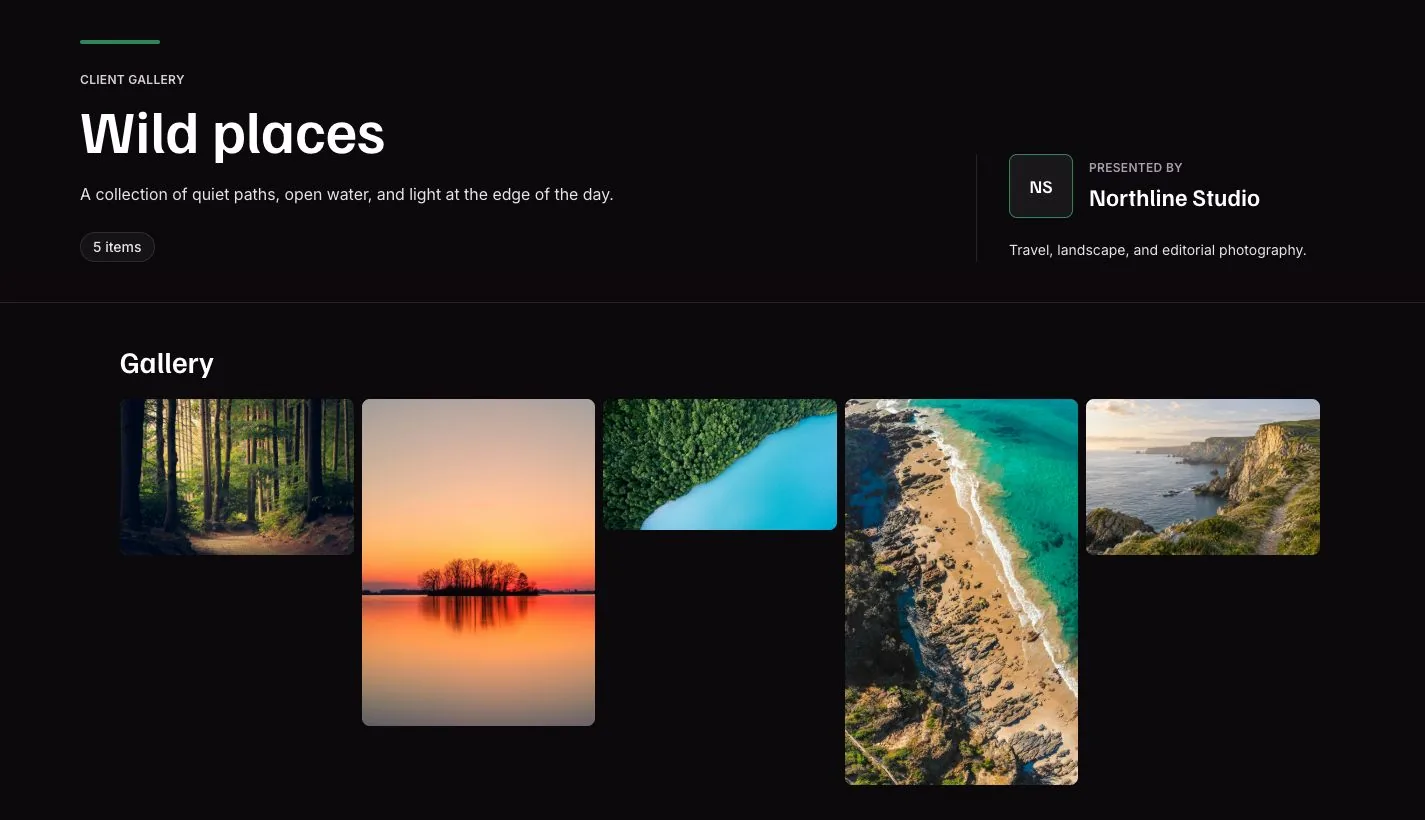Viewport: 1425px width, 820px height.
Task: Click the "5 items" count badge
Action: 117,247
